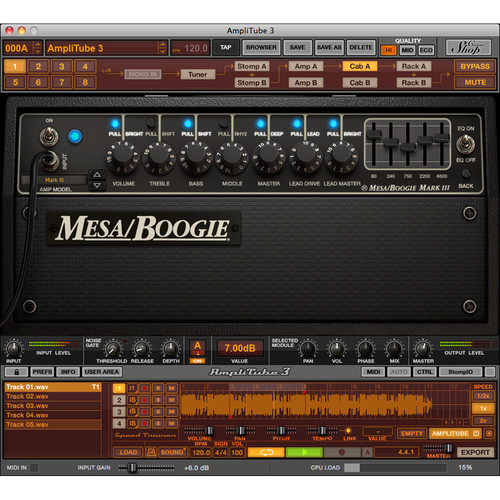Click the BROWSER button
Screen dimensions: 500x500
click(261, 47)
